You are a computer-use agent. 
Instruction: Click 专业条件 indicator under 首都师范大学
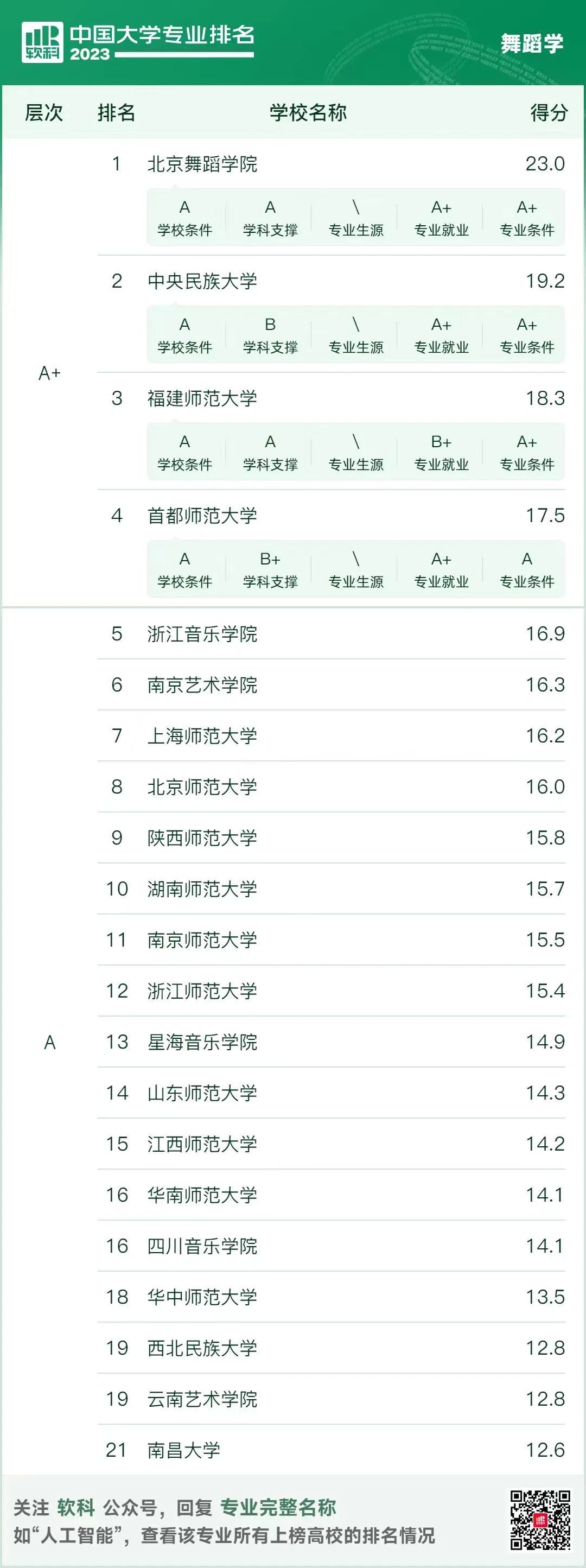[x=526, y=570]
